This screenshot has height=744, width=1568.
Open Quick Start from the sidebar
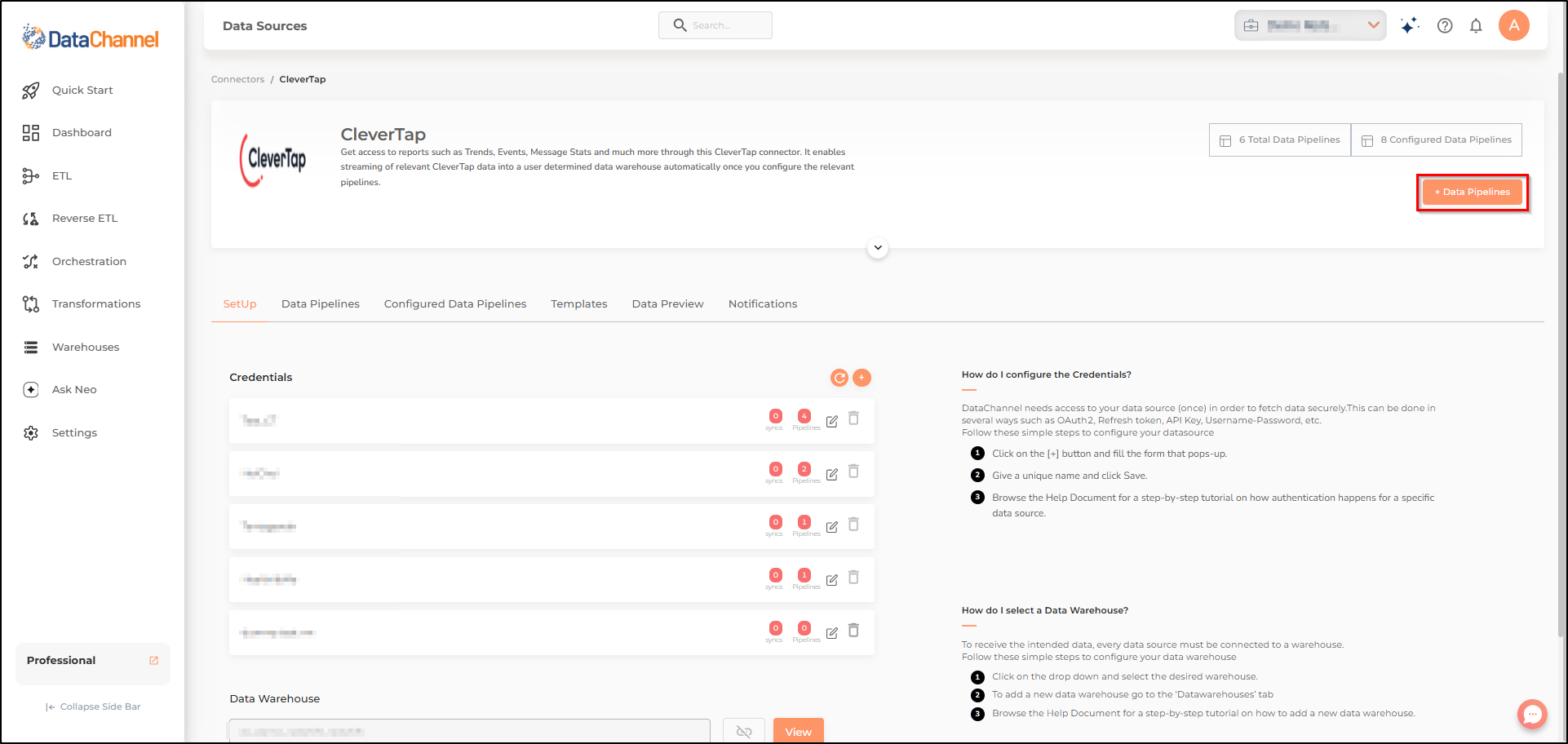(x=82, y=91)
